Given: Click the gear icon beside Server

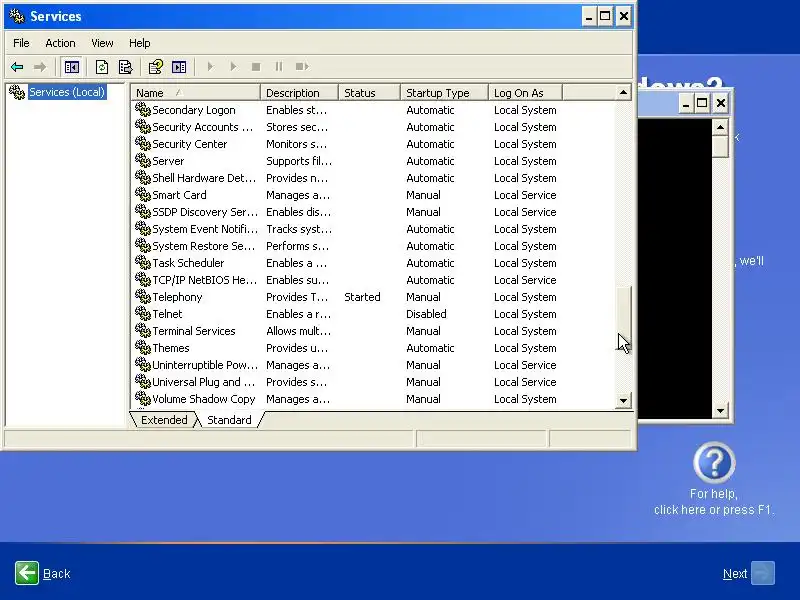Looking at the screenshot, I should pos(142,160).
